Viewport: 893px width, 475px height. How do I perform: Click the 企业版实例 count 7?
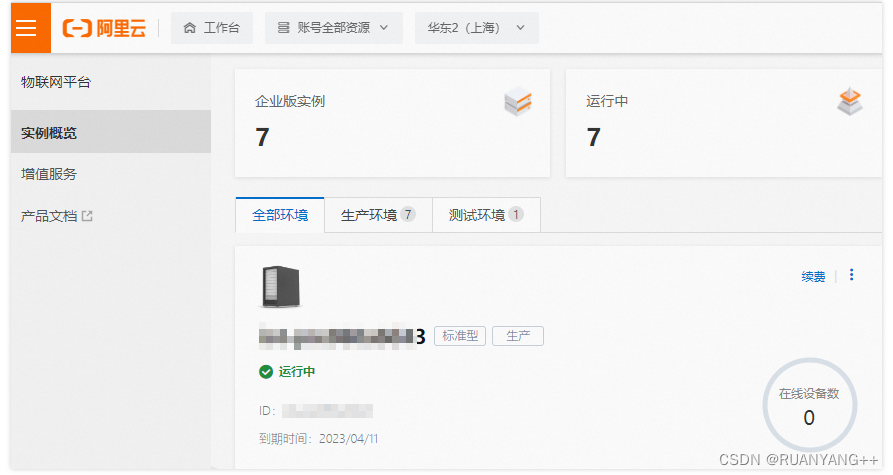[x=262, y=137]
